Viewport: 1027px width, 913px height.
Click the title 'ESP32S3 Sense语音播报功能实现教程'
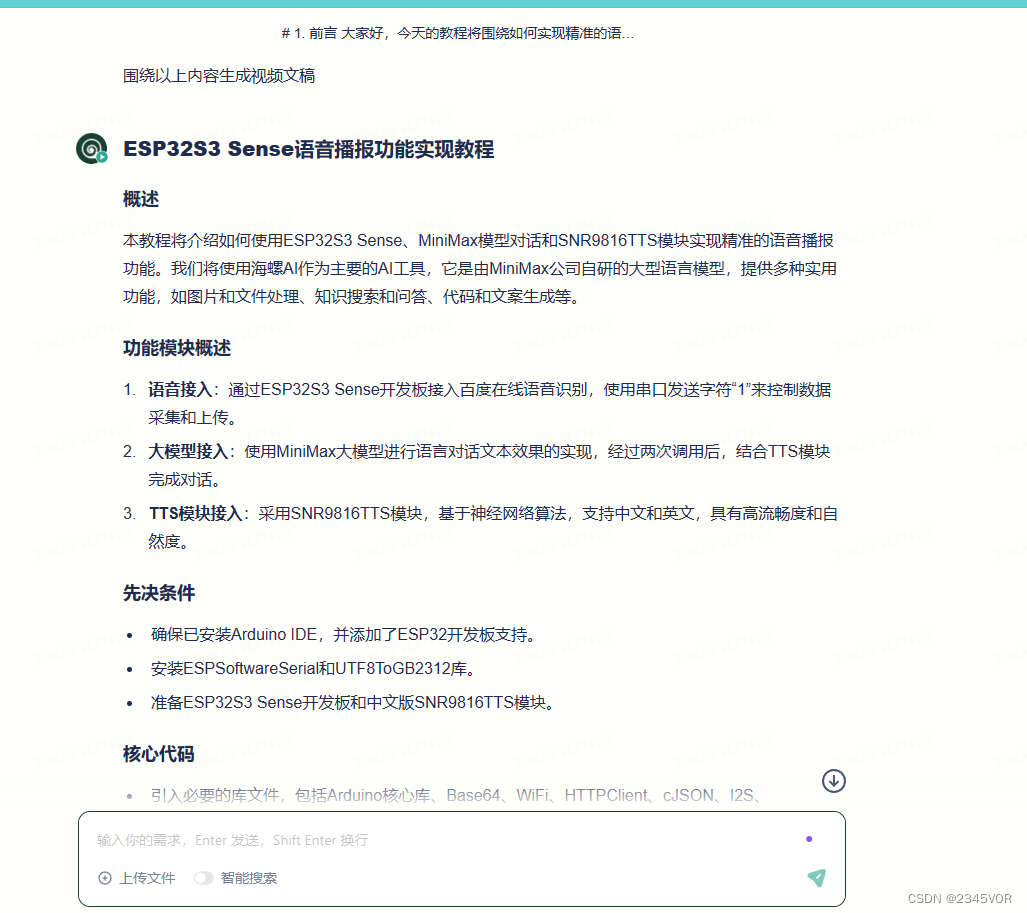[x=308, y=149]
